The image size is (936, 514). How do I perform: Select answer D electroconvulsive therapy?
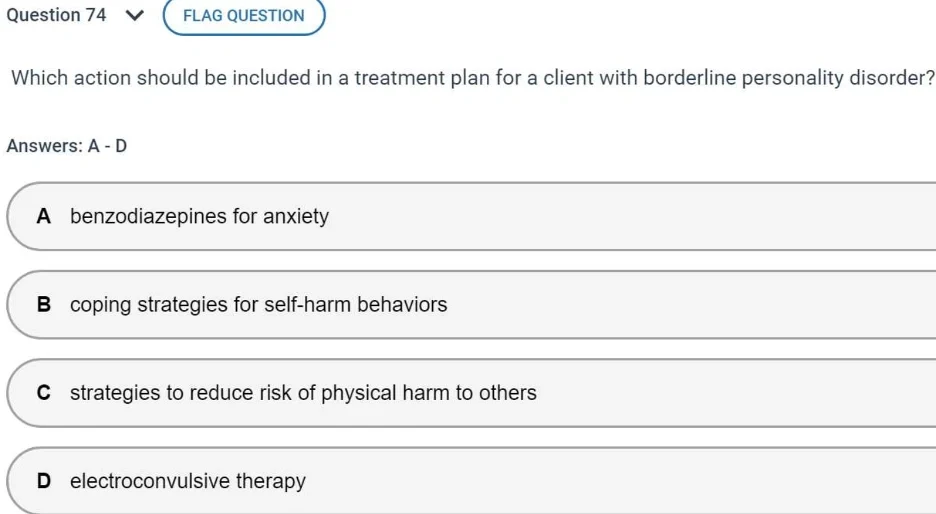pos(471,481)
